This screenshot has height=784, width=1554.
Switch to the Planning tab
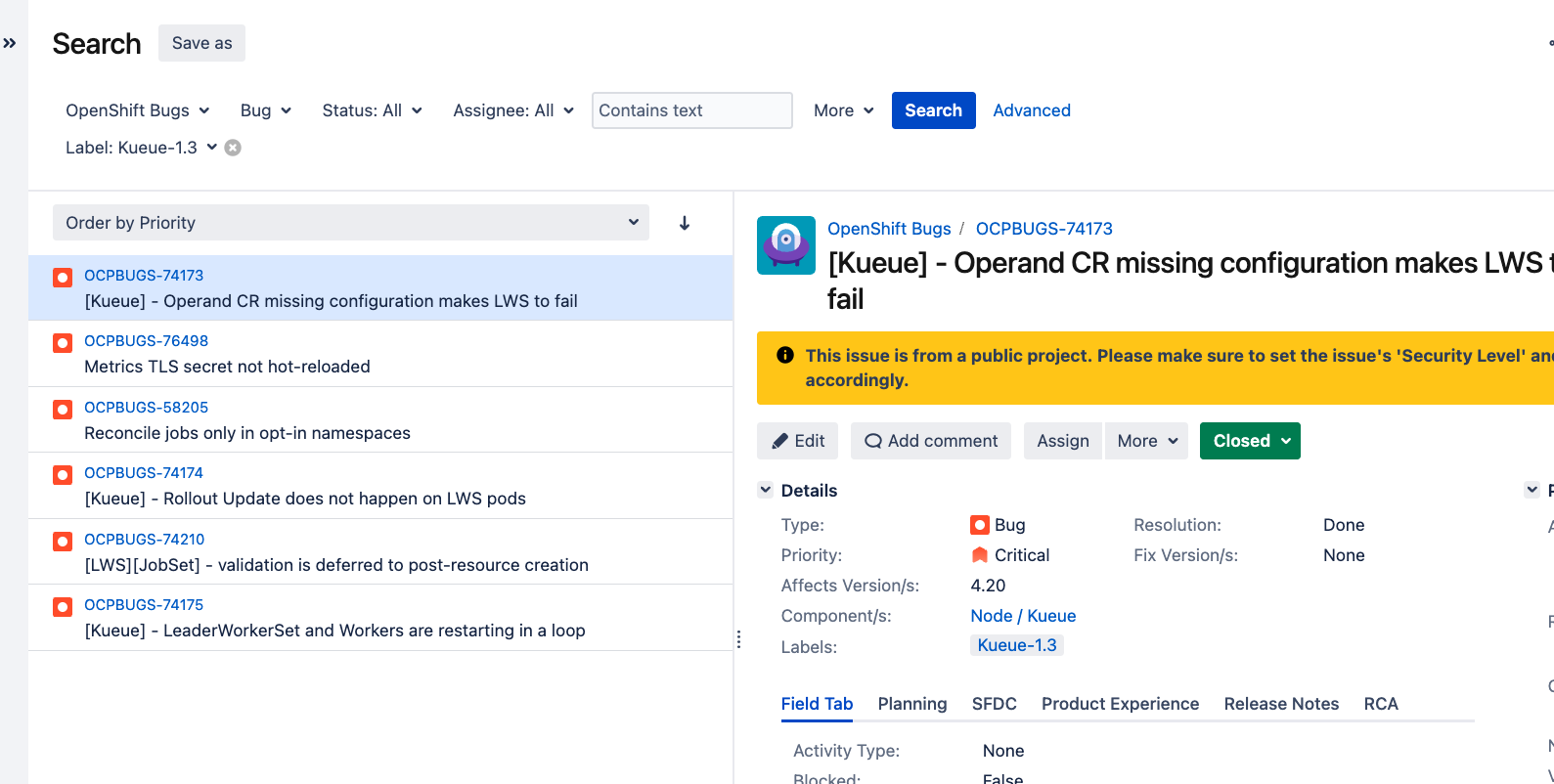[x=911, y=704]
